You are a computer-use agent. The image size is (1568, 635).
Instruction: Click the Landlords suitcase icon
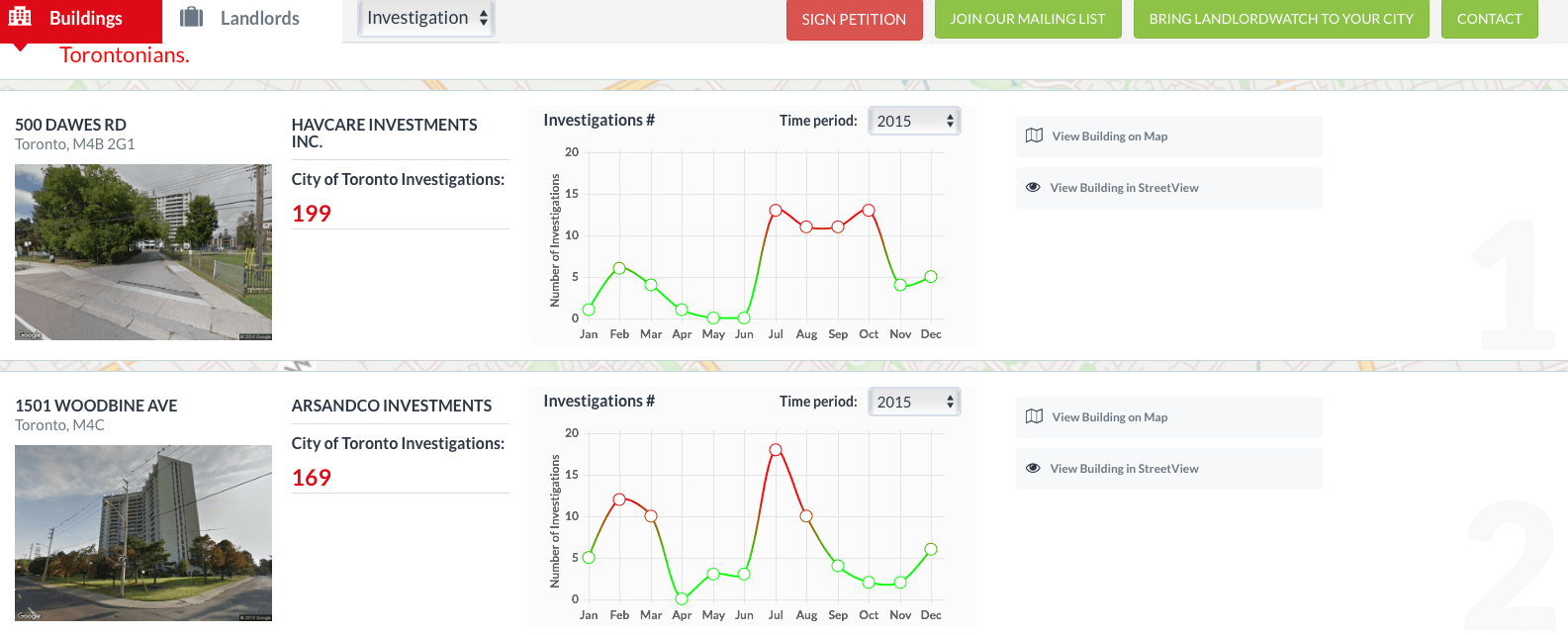tap(192, 18)
